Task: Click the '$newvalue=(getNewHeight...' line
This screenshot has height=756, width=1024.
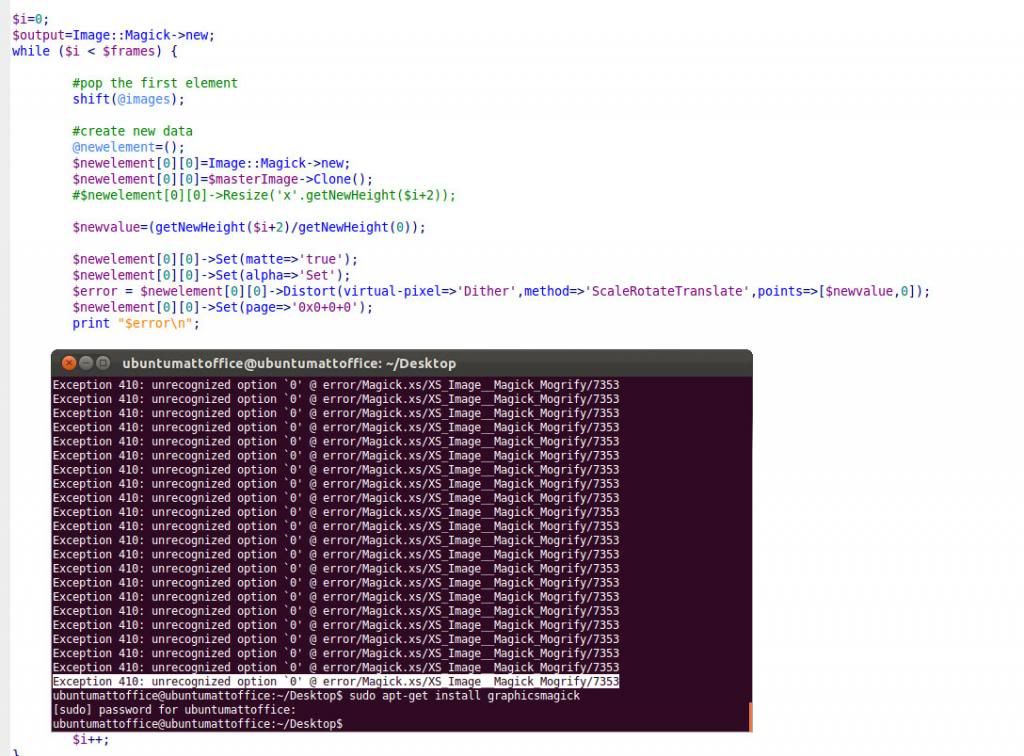Action: (x=249, y=227)
